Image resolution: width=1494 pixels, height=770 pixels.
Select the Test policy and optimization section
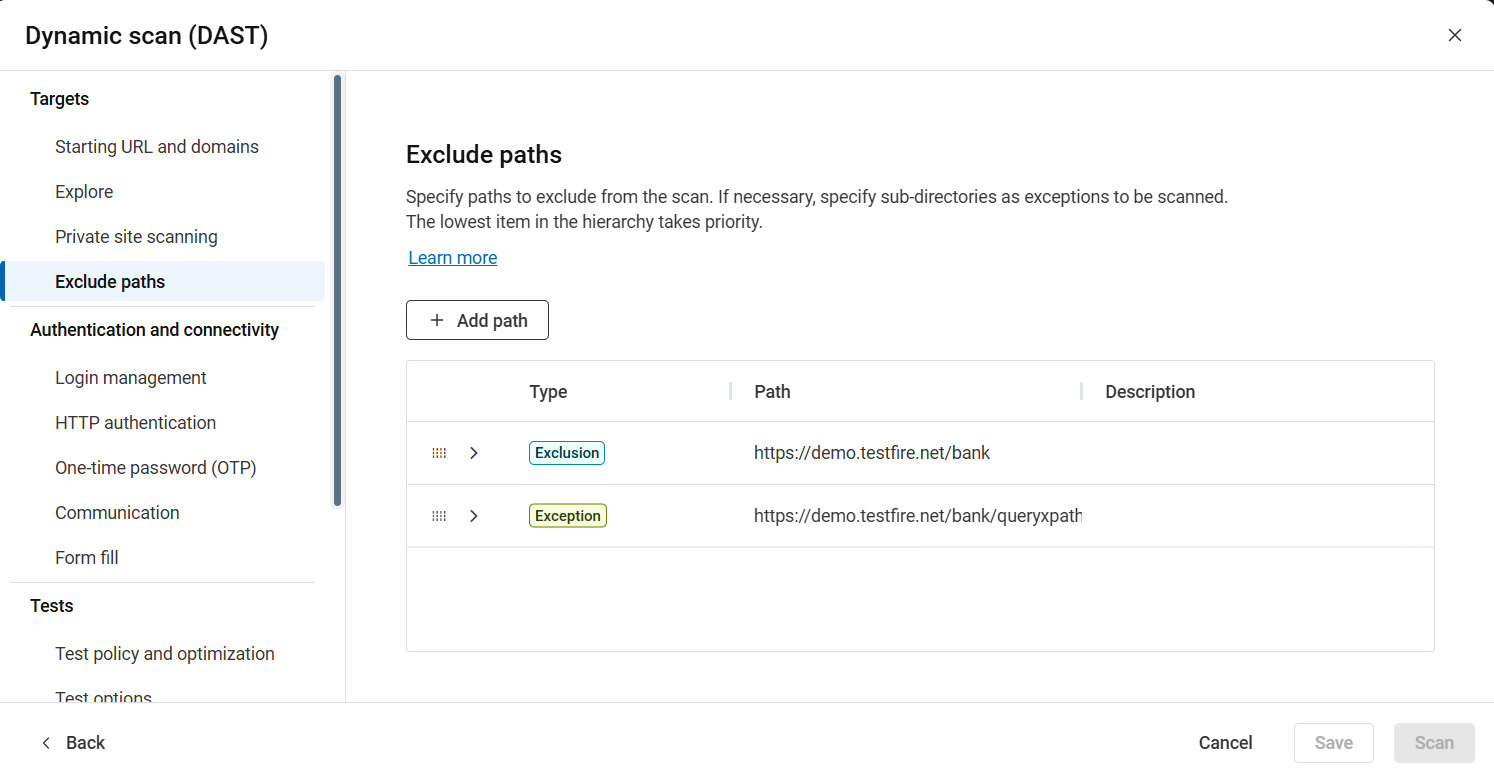164,653
